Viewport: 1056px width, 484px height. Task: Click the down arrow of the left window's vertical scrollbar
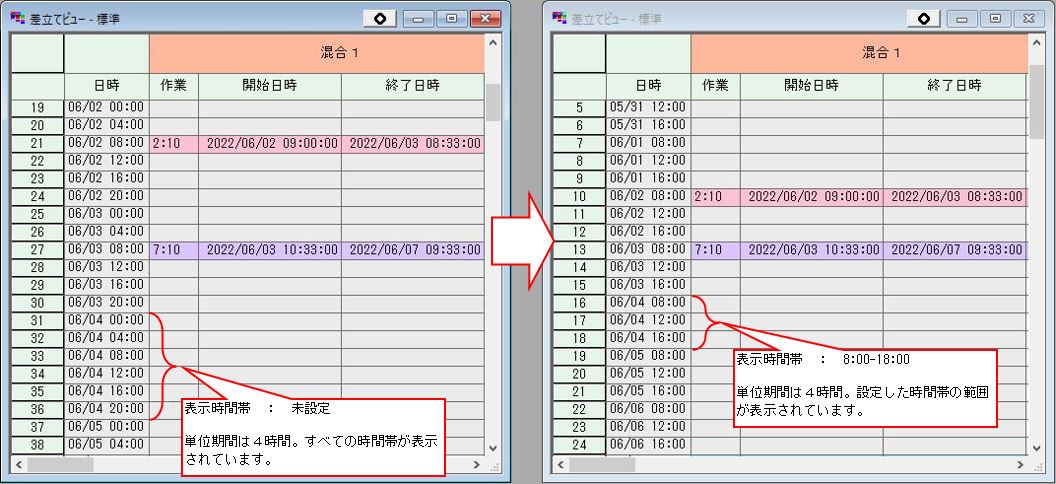492,448
